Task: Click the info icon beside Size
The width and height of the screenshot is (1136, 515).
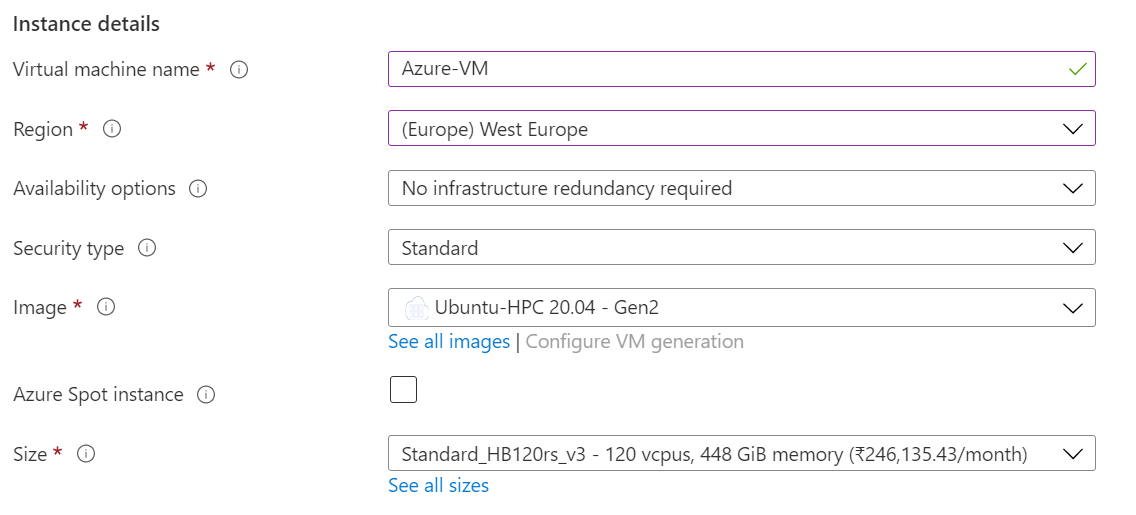Action: pyautogui.click(x=86, y=454)
